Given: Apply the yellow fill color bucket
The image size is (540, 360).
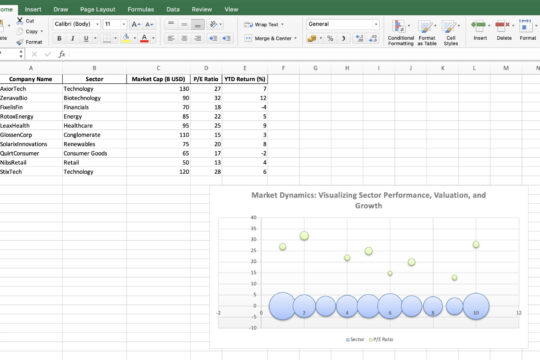Looking at the screenshot, I should tap(126, 38).
